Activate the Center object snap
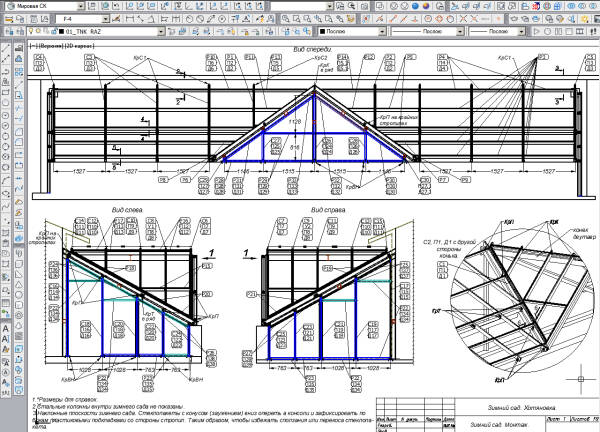Screen dimensions: 600x432 pos(429,19)
